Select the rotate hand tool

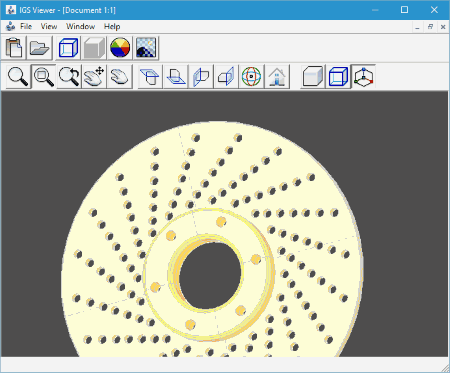(x=119, y=77)
